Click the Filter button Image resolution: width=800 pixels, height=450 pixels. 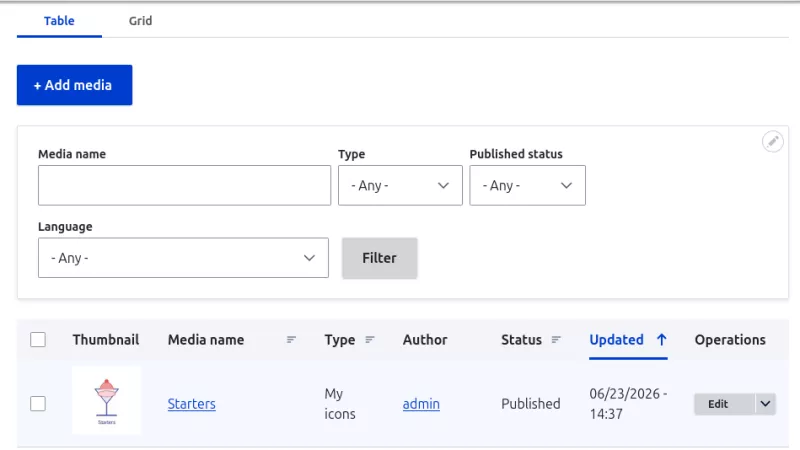[380, 258]
